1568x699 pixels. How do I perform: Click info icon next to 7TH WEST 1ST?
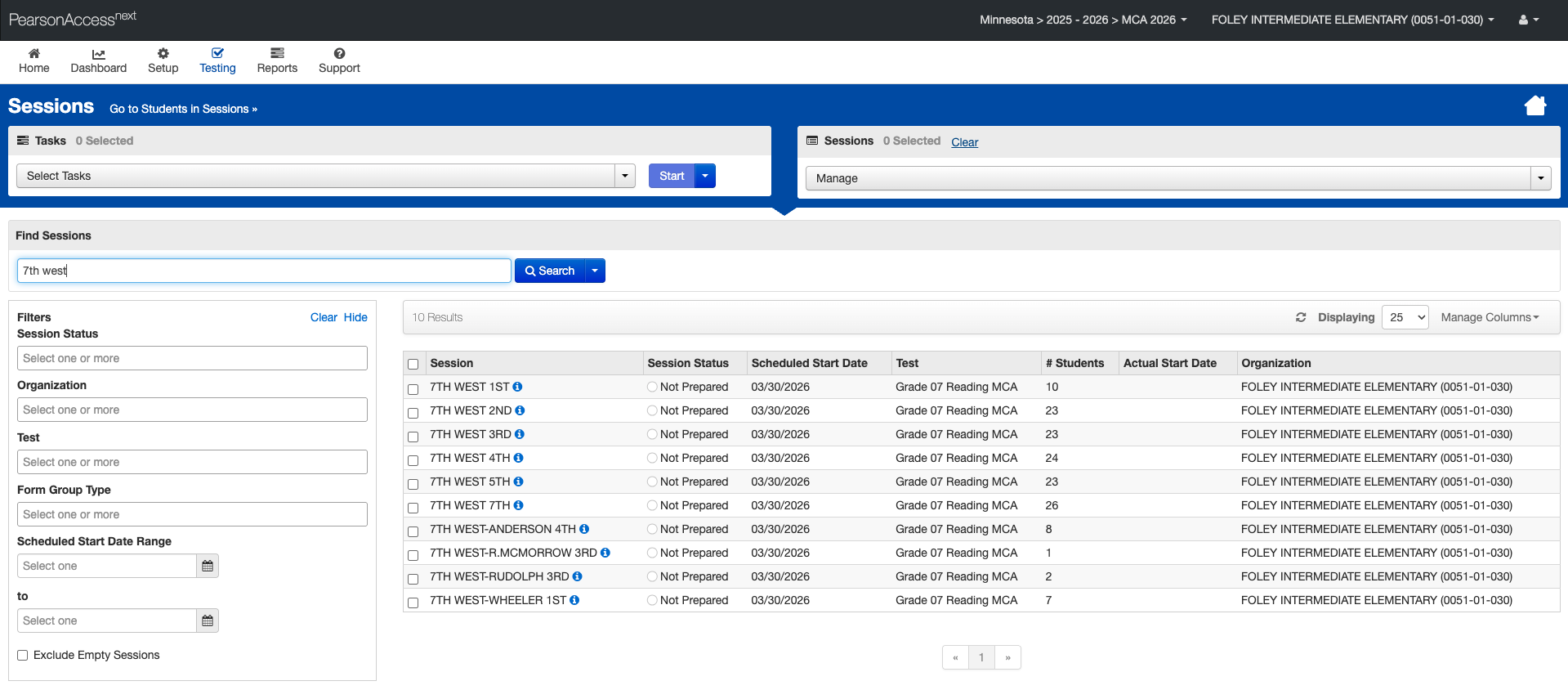click(517, 387)
